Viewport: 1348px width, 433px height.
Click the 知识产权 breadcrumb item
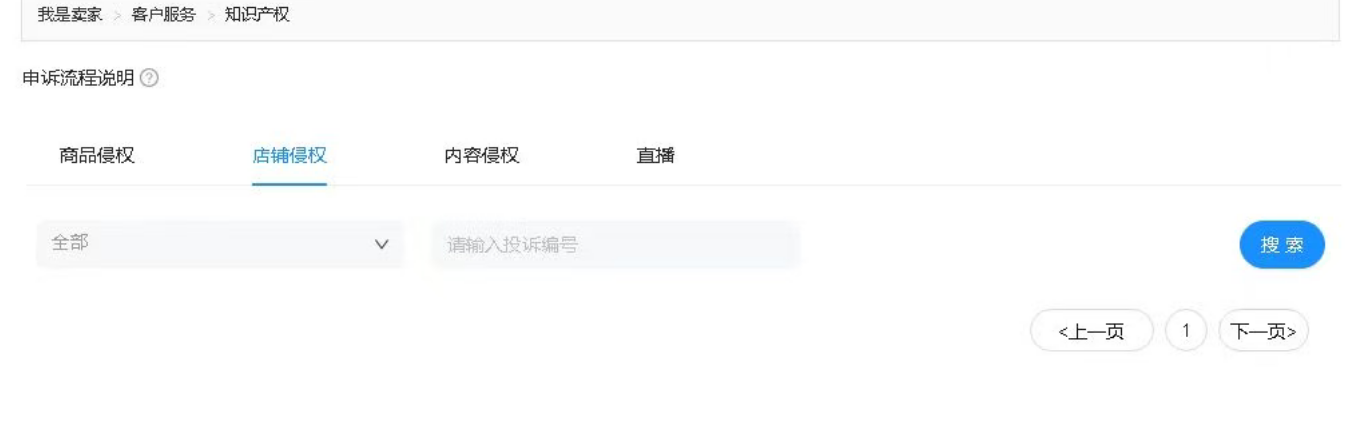[257, 16]
